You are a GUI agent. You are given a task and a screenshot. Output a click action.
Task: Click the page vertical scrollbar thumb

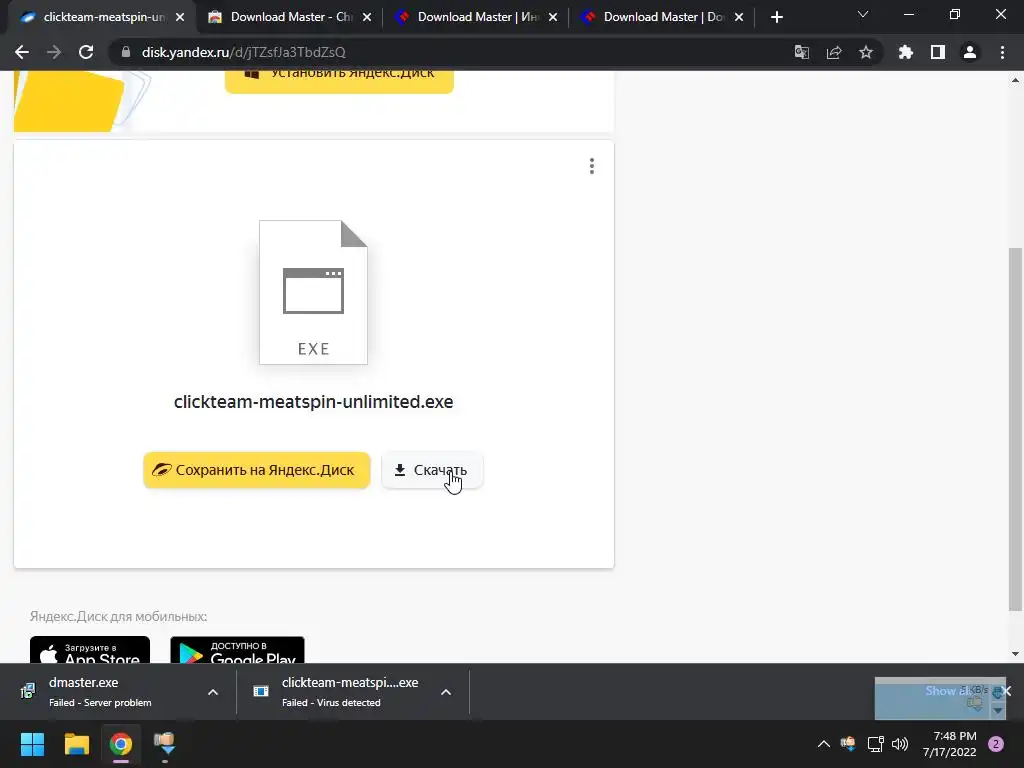click(1015, 429)
